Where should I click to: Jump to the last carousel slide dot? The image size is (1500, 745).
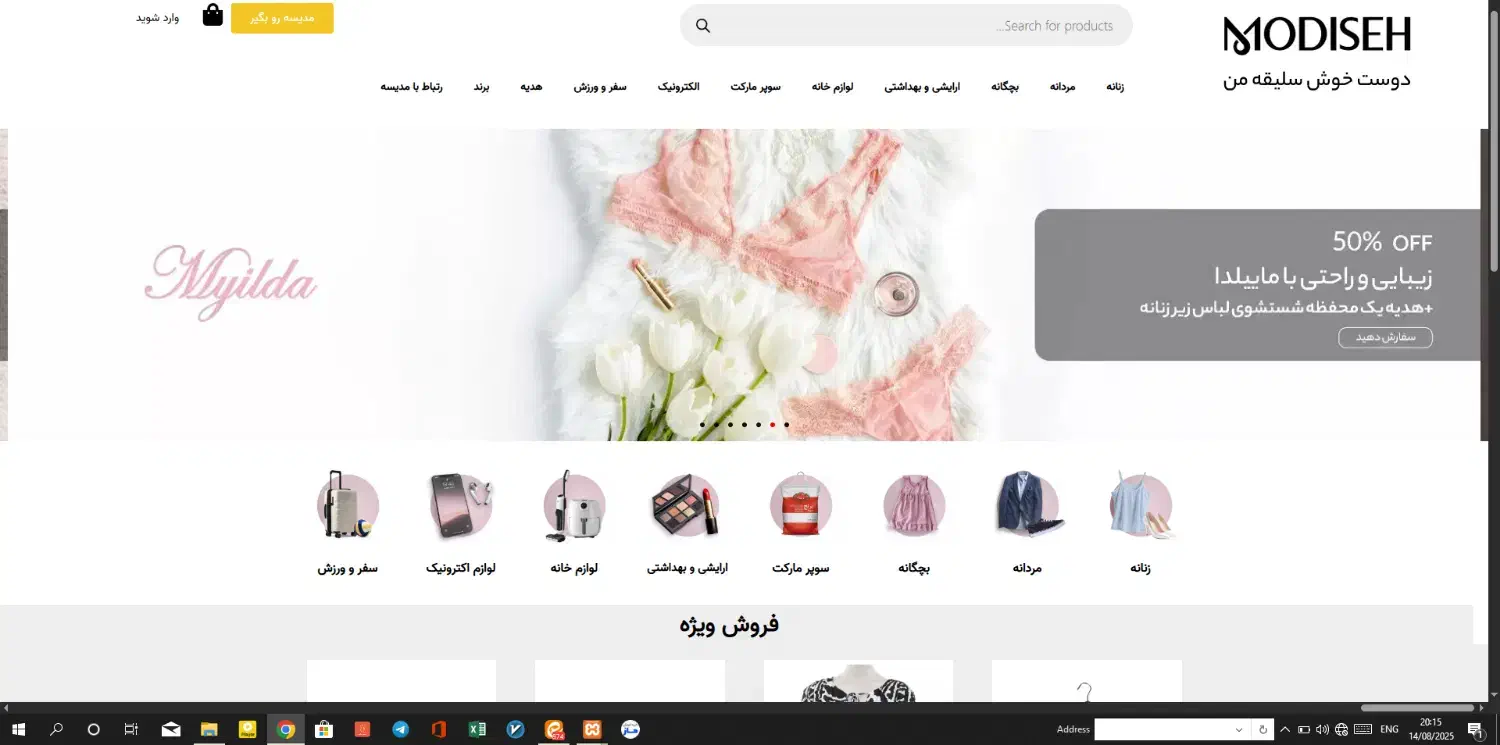[786, 425]
